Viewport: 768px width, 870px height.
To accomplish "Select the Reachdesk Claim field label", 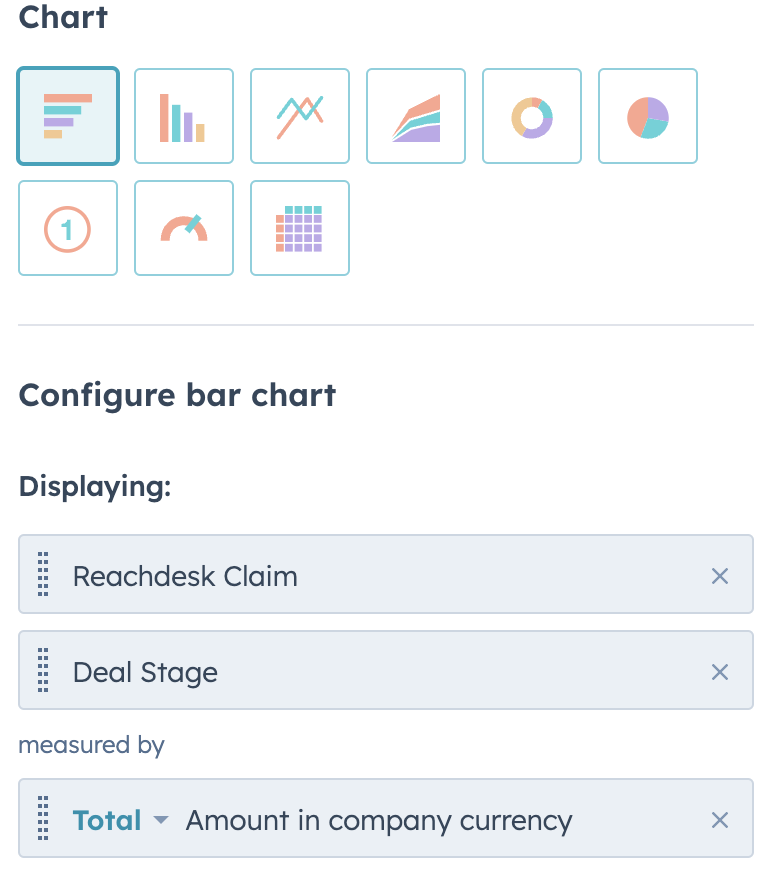I will point(185,576).
